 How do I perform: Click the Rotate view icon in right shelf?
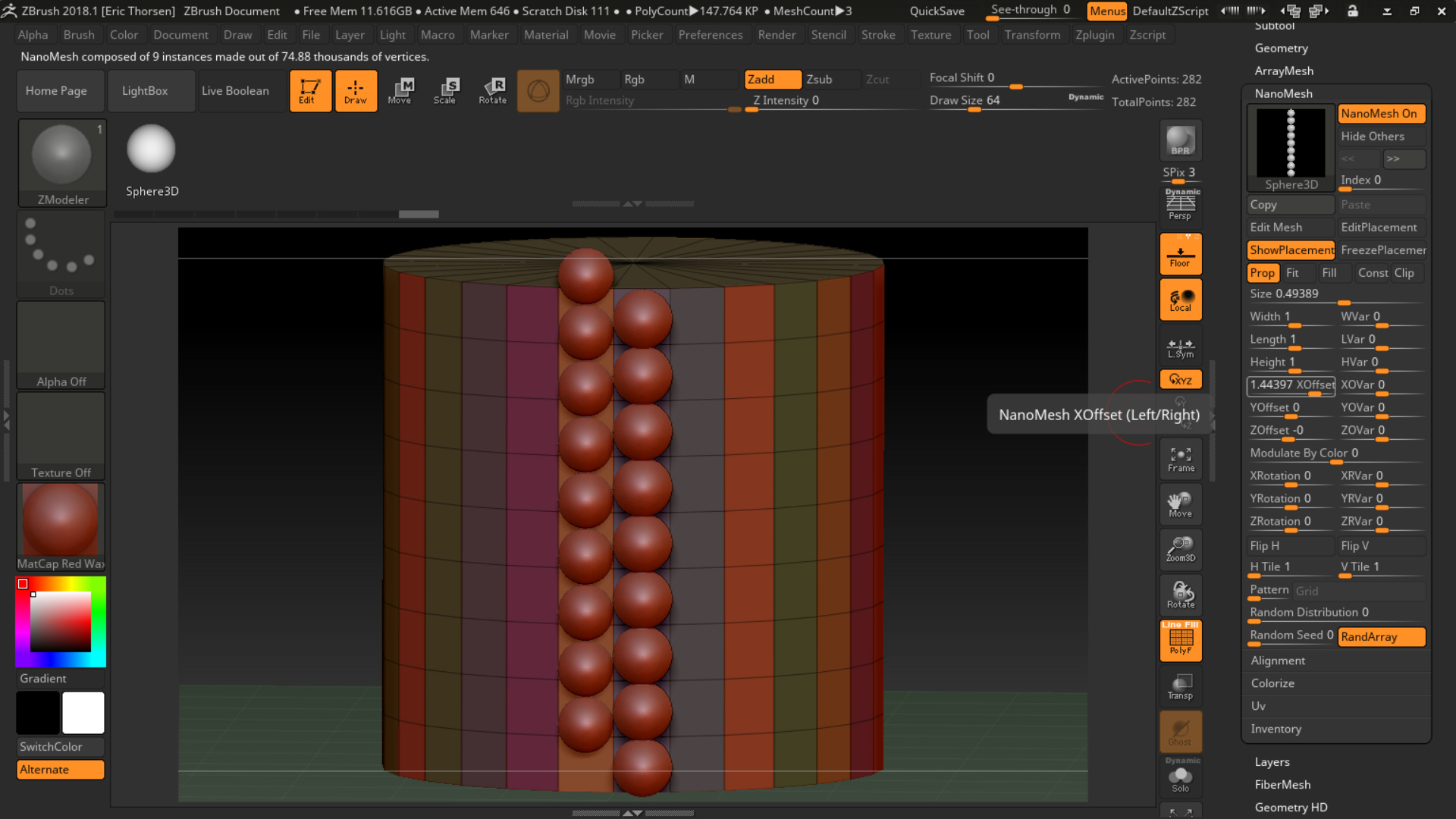[x=1180, y=595]
